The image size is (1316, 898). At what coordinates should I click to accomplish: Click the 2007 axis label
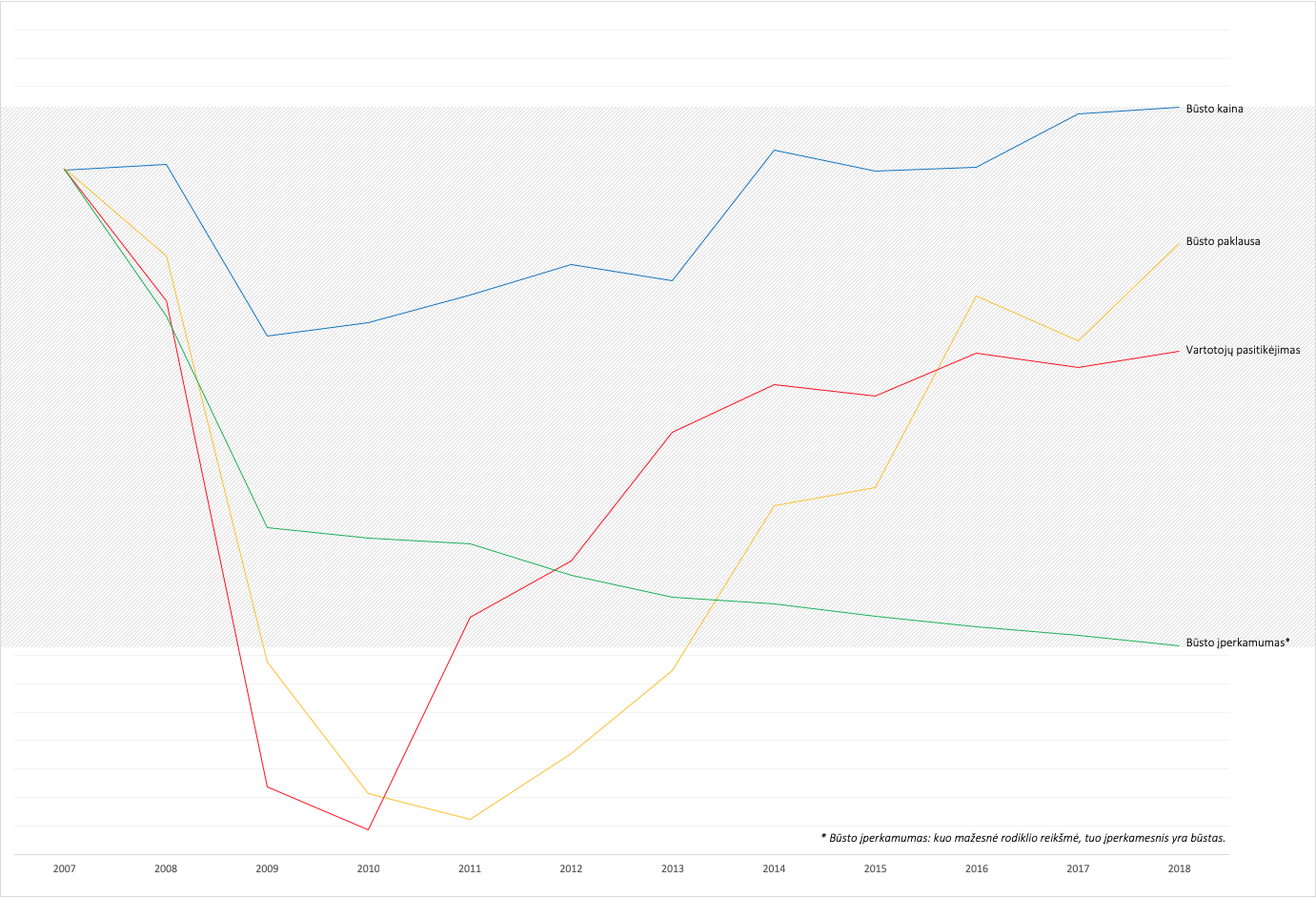coord(65,868)
